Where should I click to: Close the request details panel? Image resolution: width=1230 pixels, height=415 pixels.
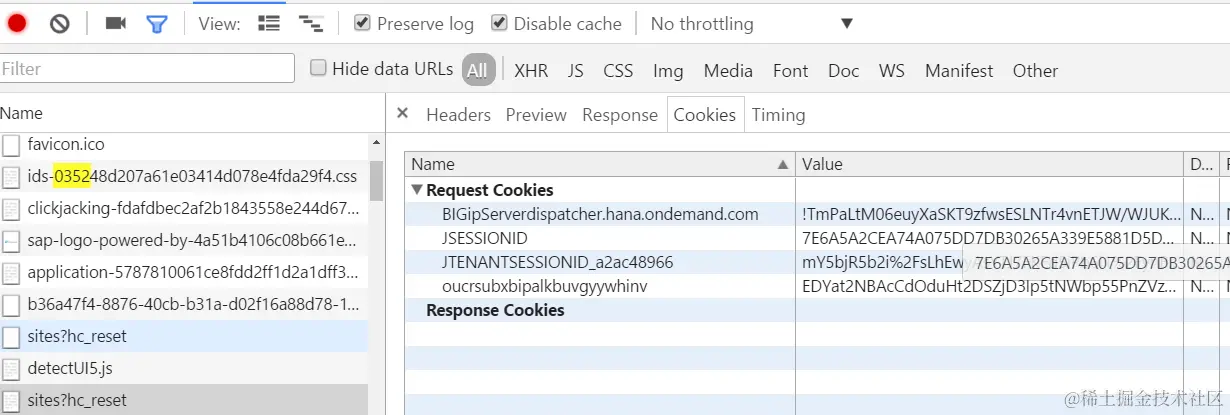[x=403, y=114]
